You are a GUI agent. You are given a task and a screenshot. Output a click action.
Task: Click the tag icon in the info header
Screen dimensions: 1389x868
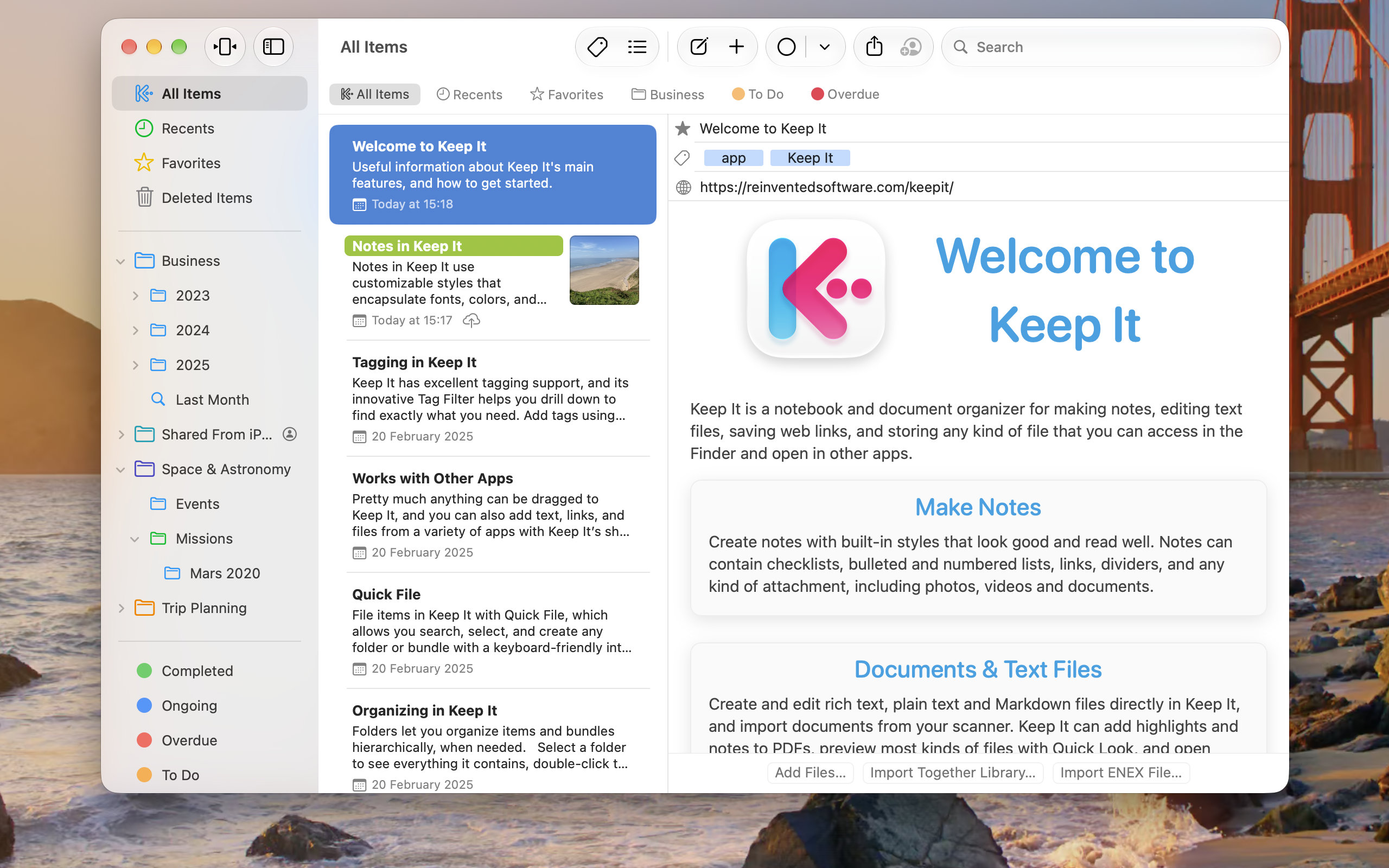(682, 158)
